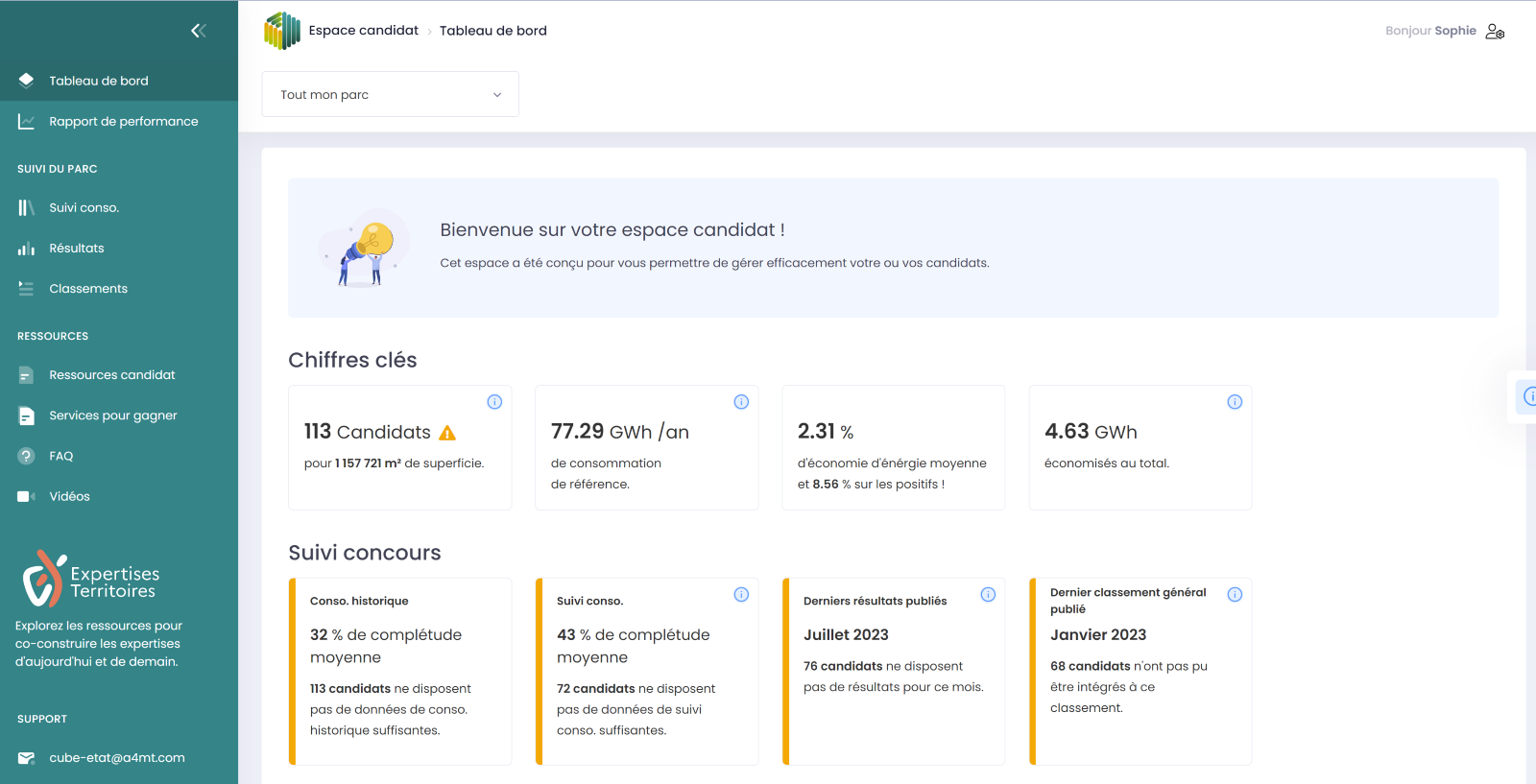Click the SUPPORT section label
Image resolution: width=1536 pixels, height=784 pixels.
[42, 720]
